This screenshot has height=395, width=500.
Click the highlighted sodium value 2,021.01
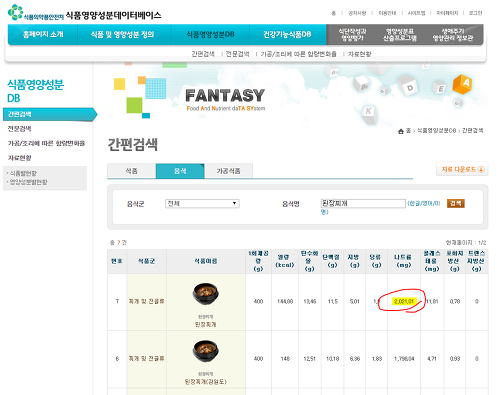(x=404, y=301)
